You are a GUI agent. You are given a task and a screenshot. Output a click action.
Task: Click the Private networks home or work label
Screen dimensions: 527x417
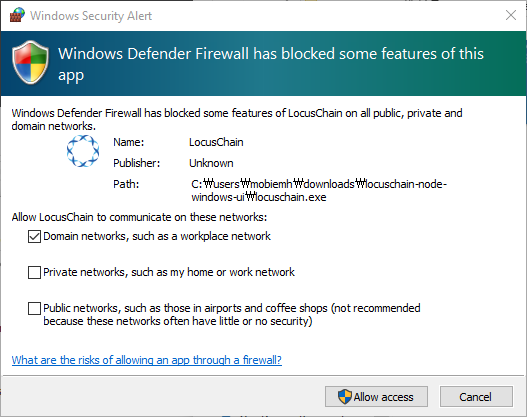[x=169, y=272]
